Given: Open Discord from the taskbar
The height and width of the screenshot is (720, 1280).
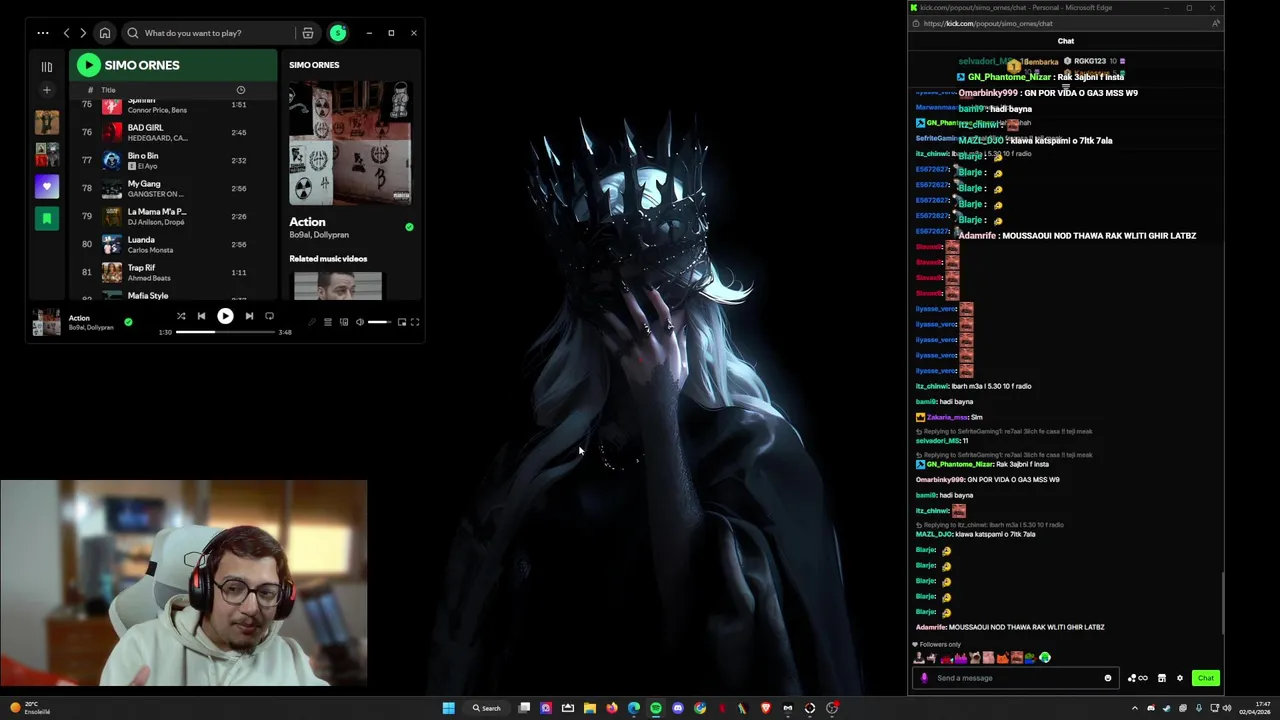Looking at the screenshot, I should pos(677,708).
